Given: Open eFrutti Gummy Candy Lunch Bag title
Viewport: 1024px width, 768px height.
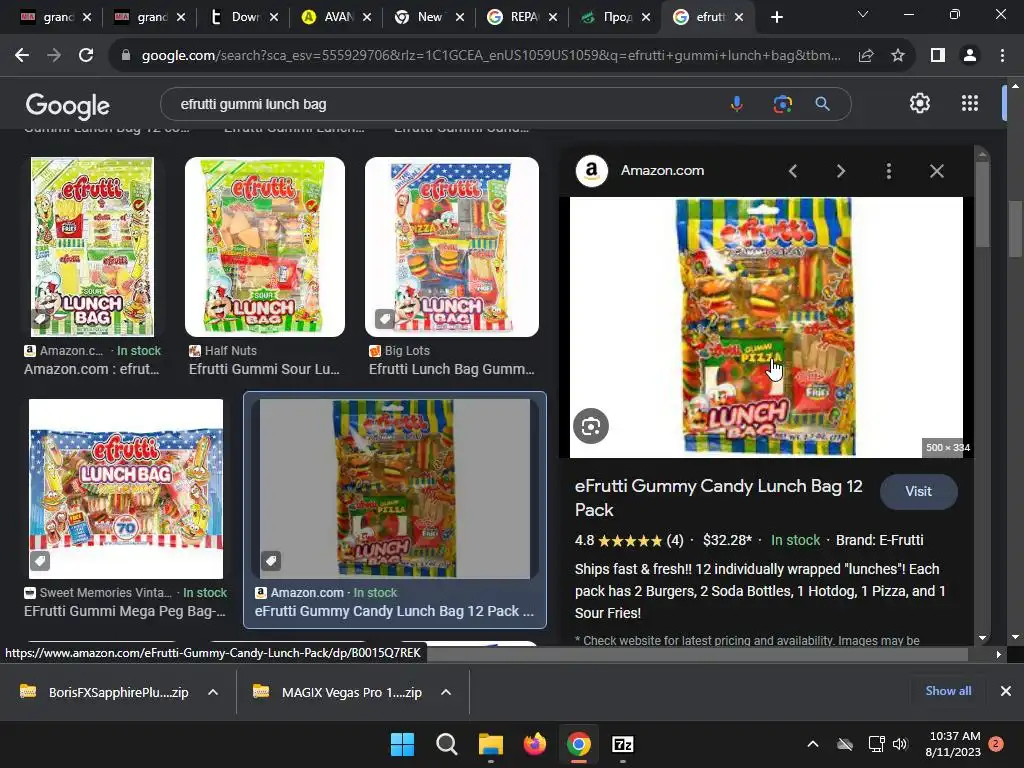Looking at the screenshot, I should (718, 498).
